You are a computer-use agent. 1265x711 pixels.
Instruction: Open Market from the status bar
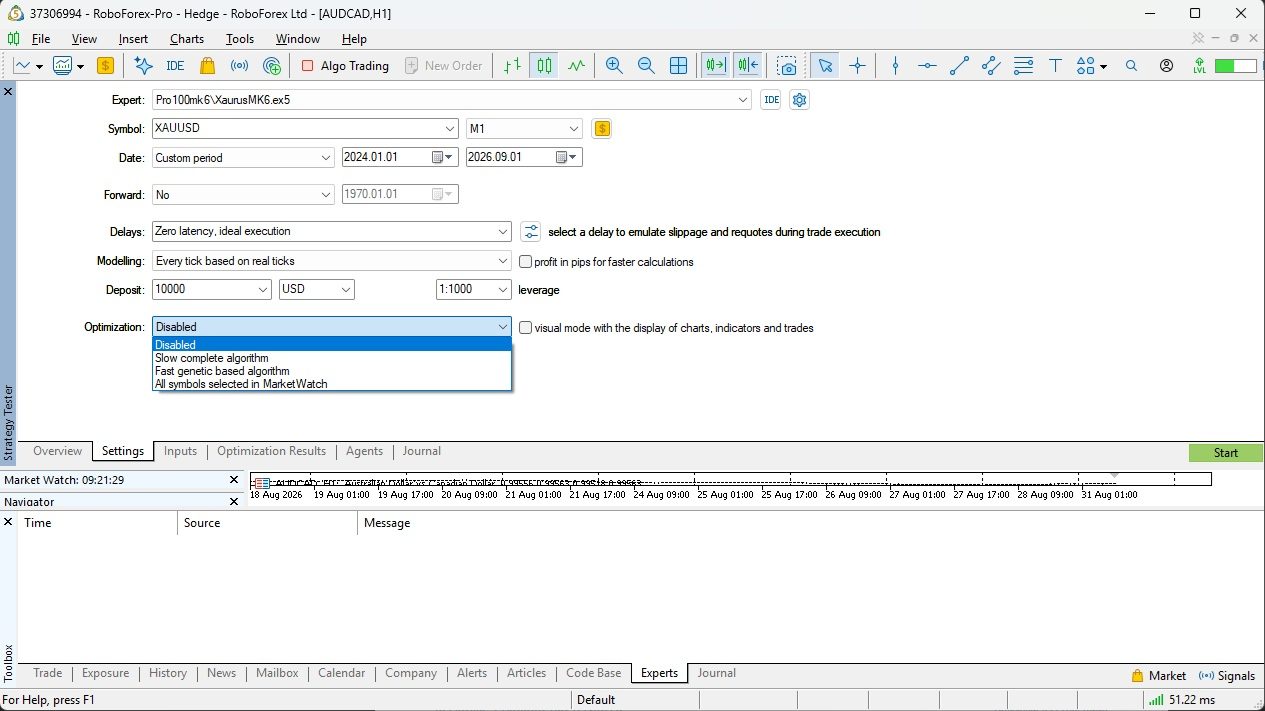(x=1159, y=676)
